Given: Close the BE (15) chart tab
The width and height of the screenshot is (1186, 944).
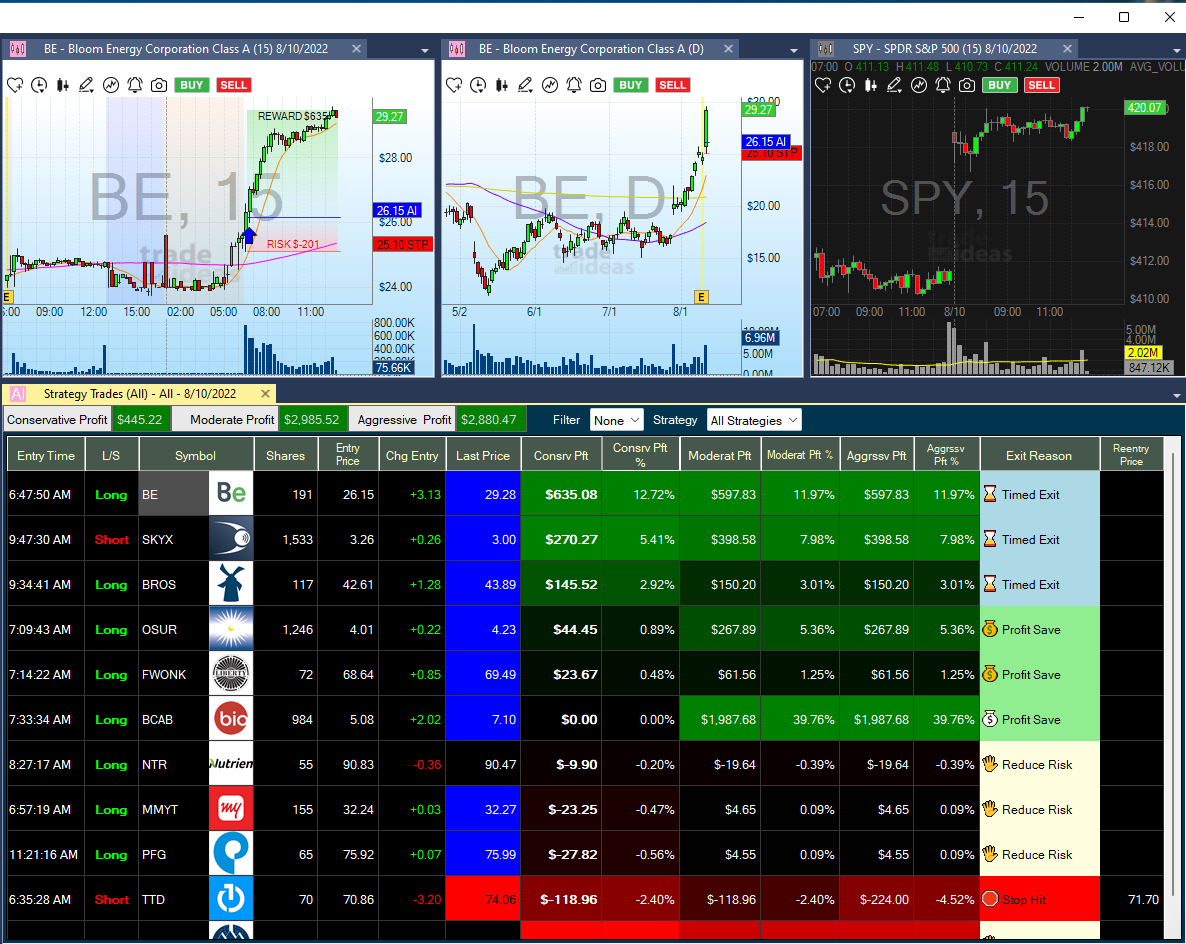Looking at the screenshot, I should pos(356,48).
